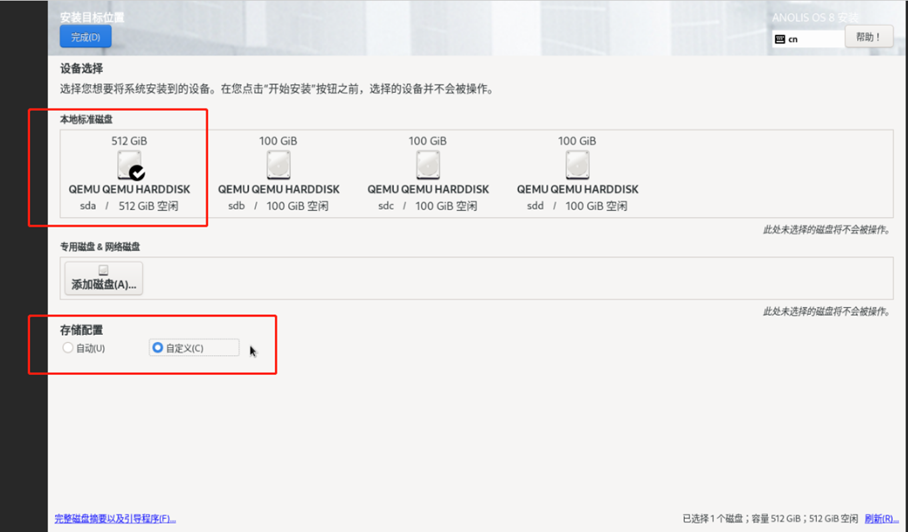Select the sdc hard disk icon
908x532 pixels.
pos(427,164)
